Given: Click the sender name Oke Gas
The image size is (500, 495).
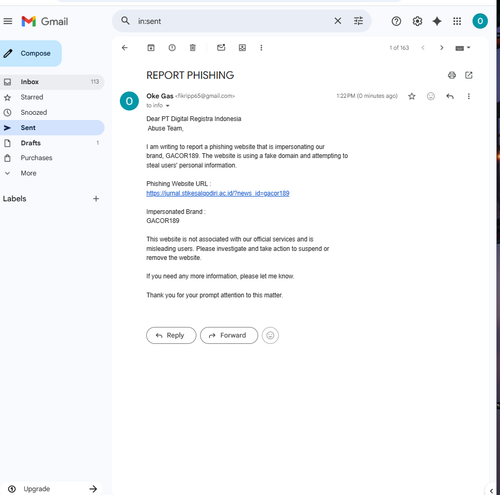Looking at the screenshot, I should 160,96.
